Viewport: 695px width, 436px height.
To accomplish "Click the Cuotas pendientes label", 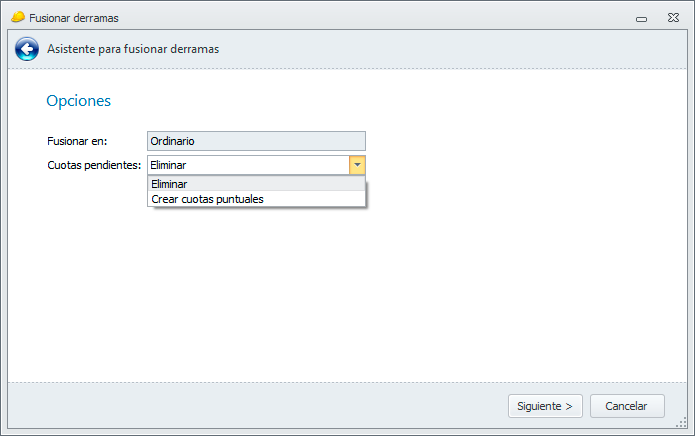I will click(x=94, y=165).
